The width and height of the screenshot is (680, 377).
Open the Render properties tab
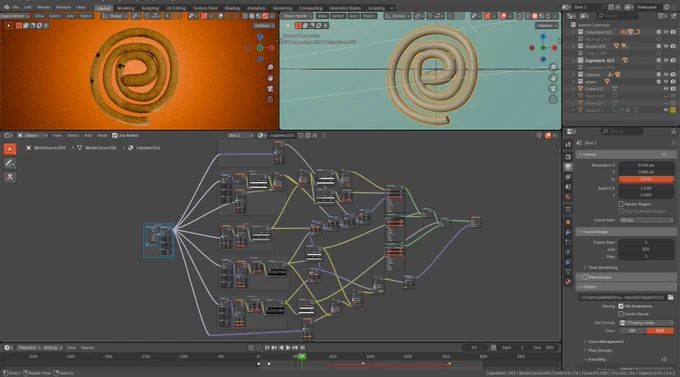coord(568,157)
